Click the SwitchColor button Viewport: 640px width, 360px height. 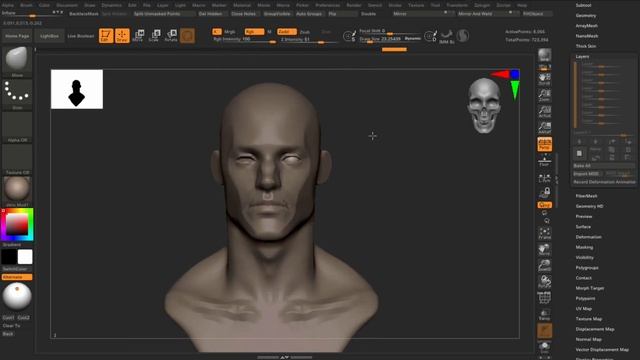click(15, 269)
